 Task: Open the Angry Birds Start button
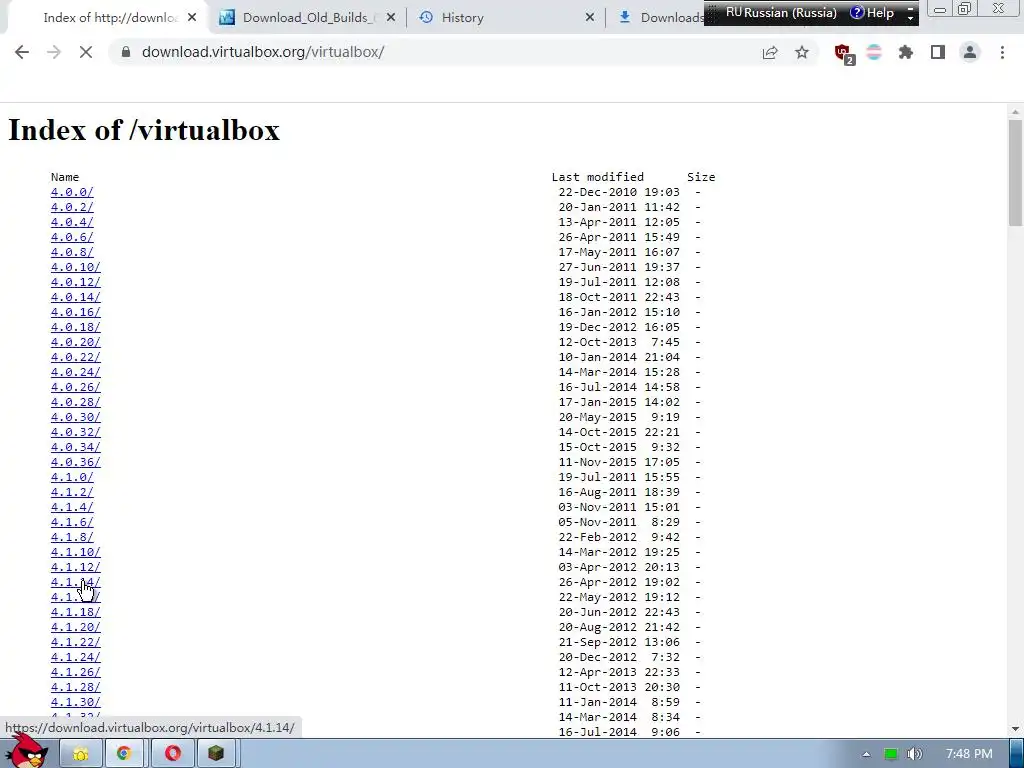click(x=27, y=752)
